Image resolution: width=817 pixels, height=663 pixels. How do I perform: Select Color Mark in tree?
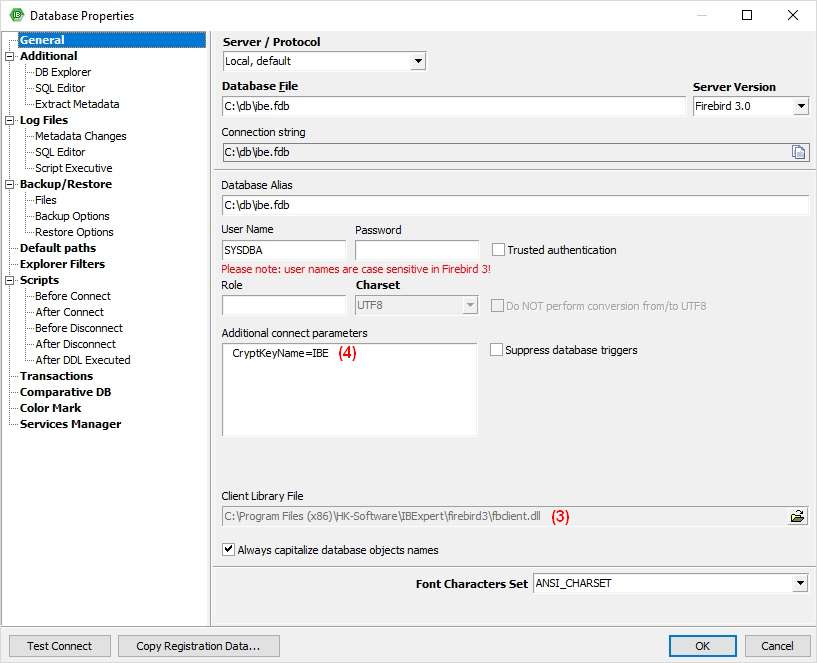click(x=51, y=408)
